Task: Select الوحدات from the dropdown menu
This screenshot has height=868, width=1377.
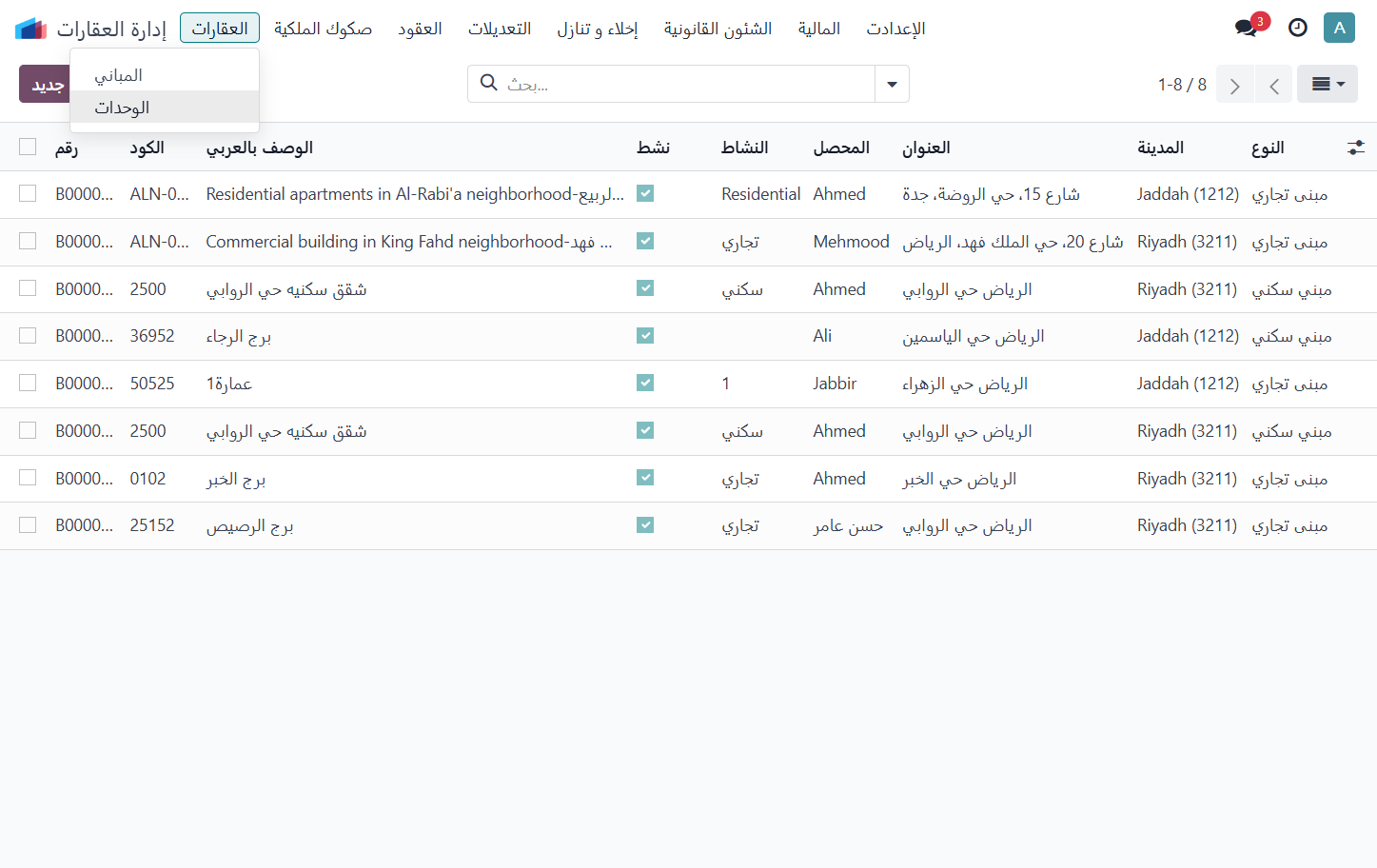Action: point(165,108)
